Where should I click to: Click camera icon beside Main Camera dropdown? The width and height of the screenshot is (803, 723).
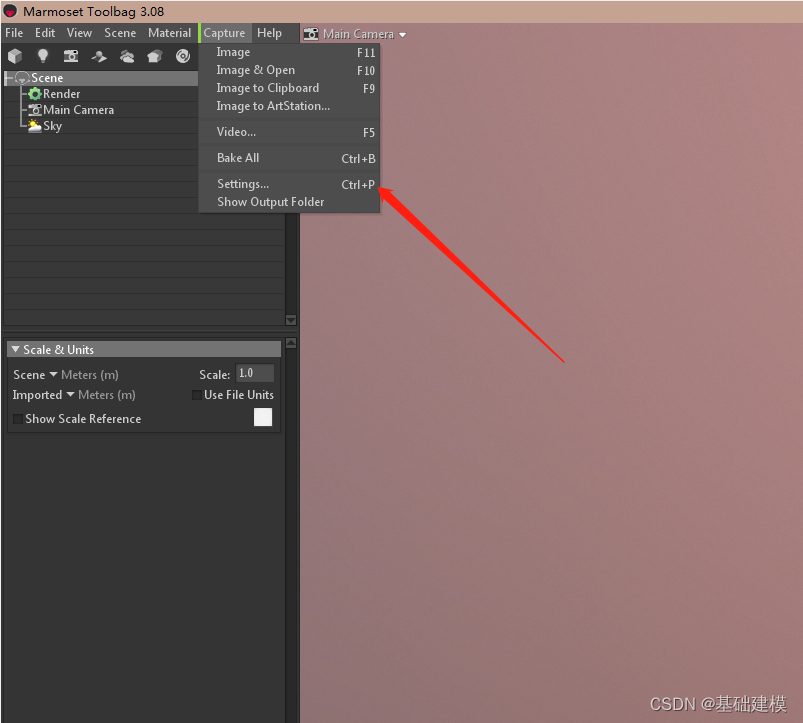point(311,34)
